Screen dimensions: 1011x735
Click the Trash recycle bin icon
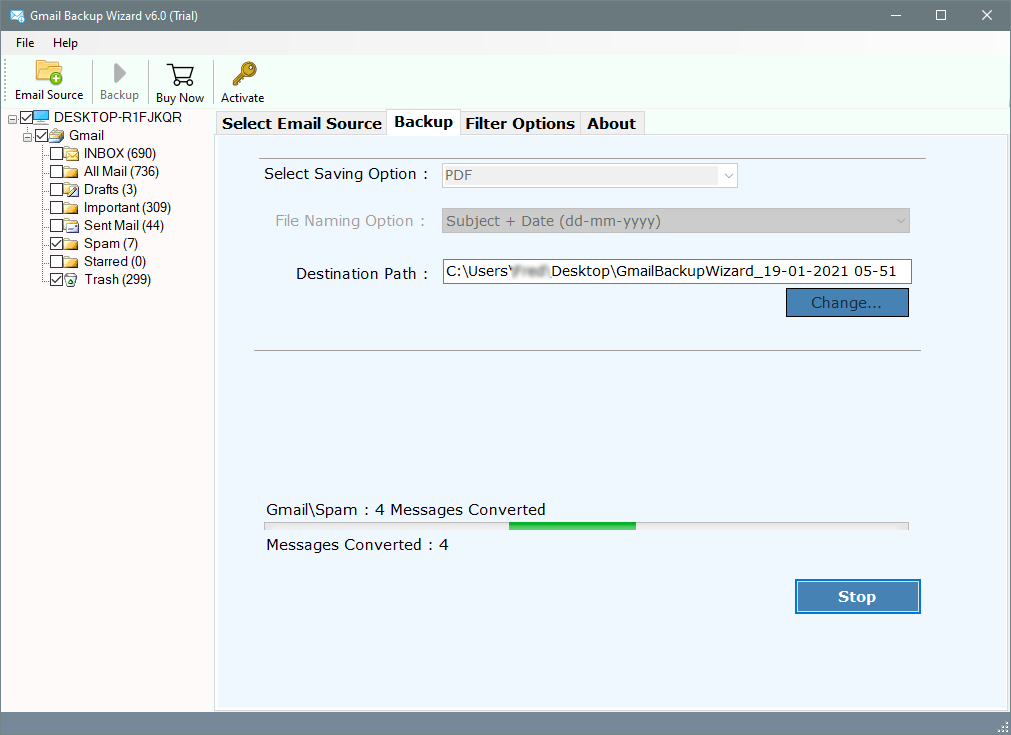[72, 280]
